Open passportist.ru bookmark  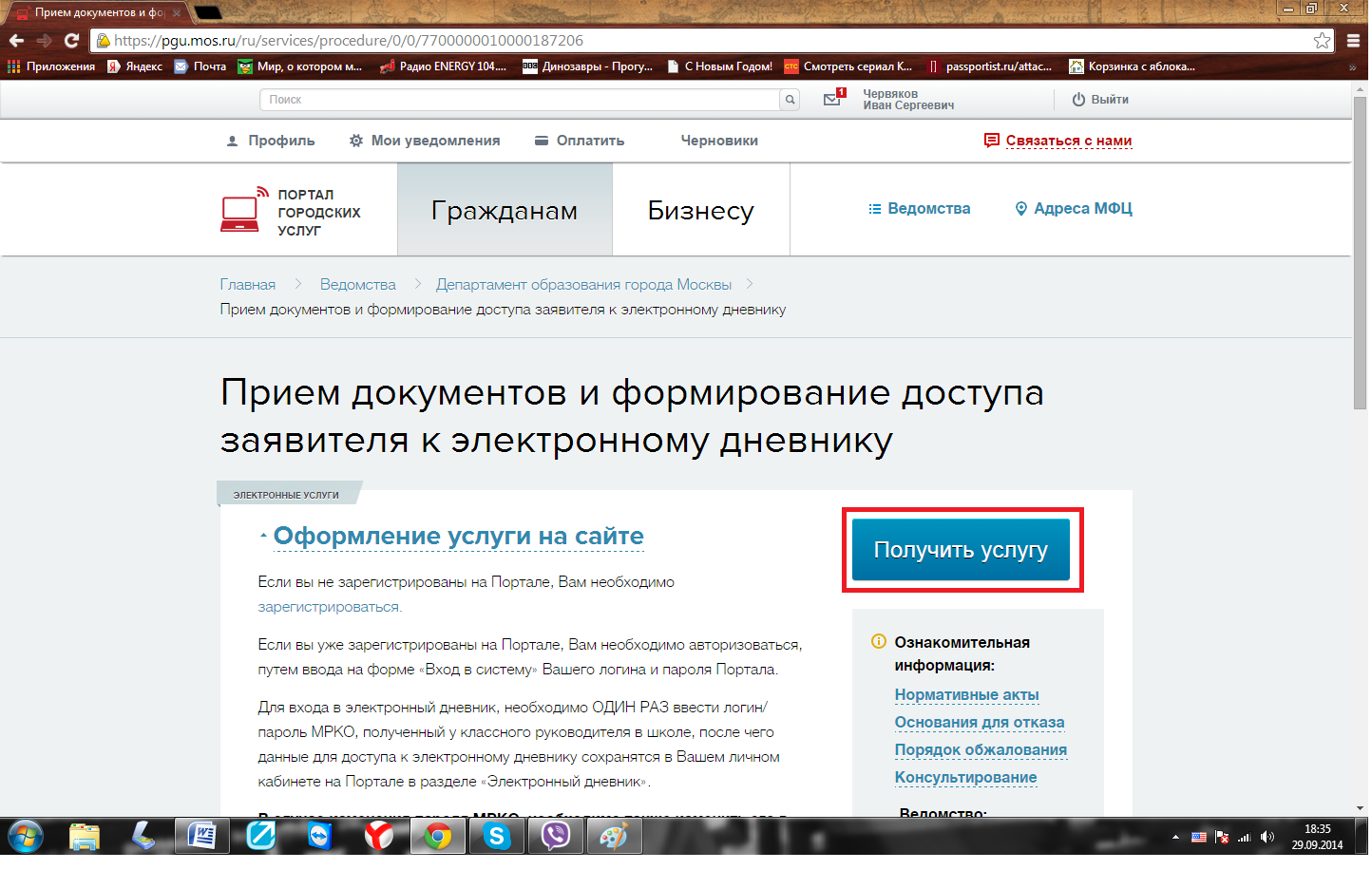[992, 66]
